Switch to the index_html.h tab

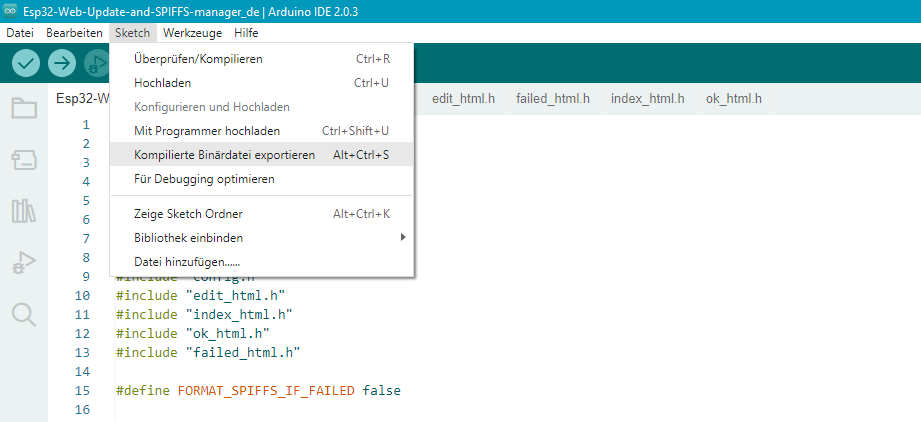[647, 99]
